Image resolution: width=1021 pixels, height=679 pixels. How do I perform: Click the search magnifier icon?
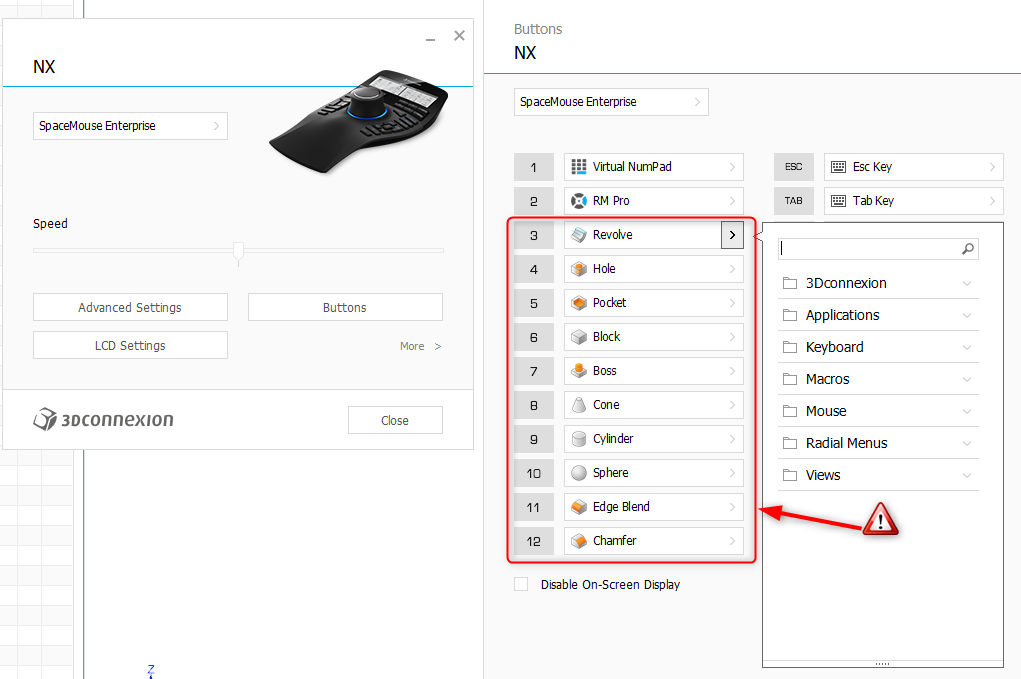point(968,249)
